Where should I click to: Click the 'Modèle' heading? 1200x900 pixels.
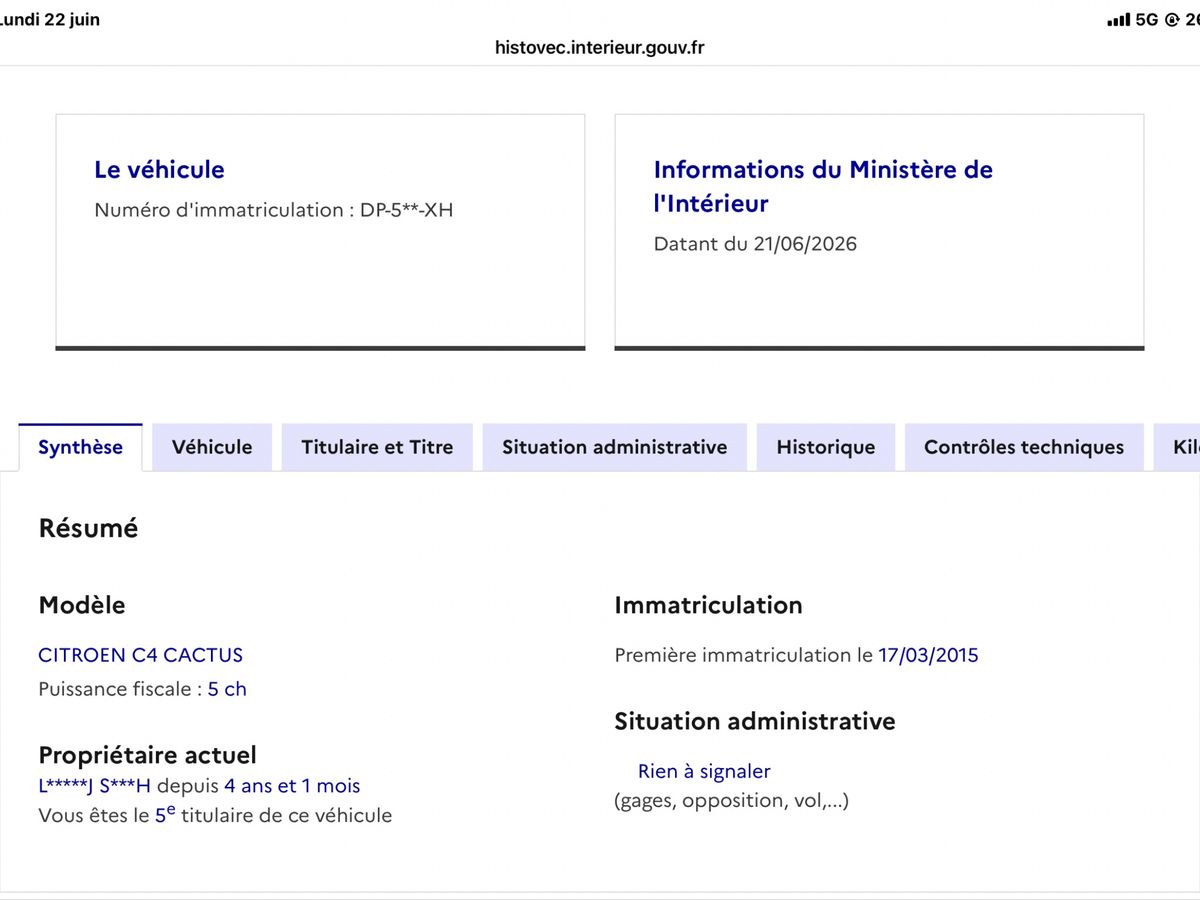(x=82, y=605)
